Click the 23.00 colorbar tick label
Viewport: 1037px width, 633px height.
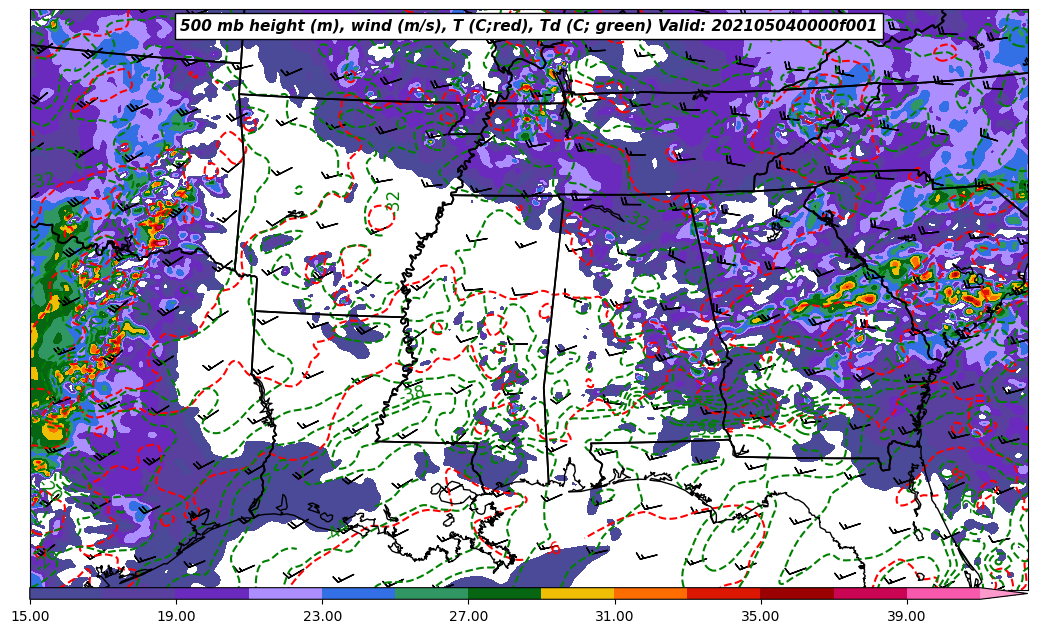click(x=322, y=616)
